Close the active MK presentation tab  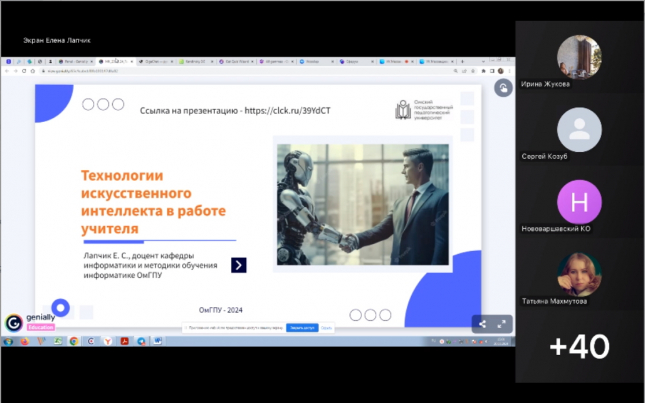132,62
